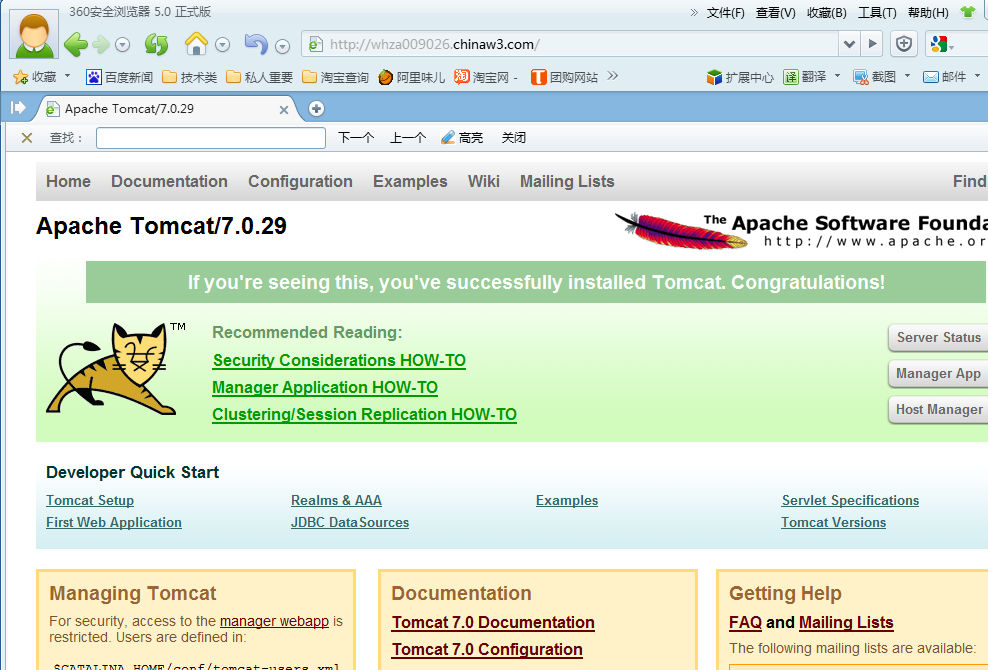Click the 翻译 translate tool
This screenshot has width=988, height=670.
[805, 77]
